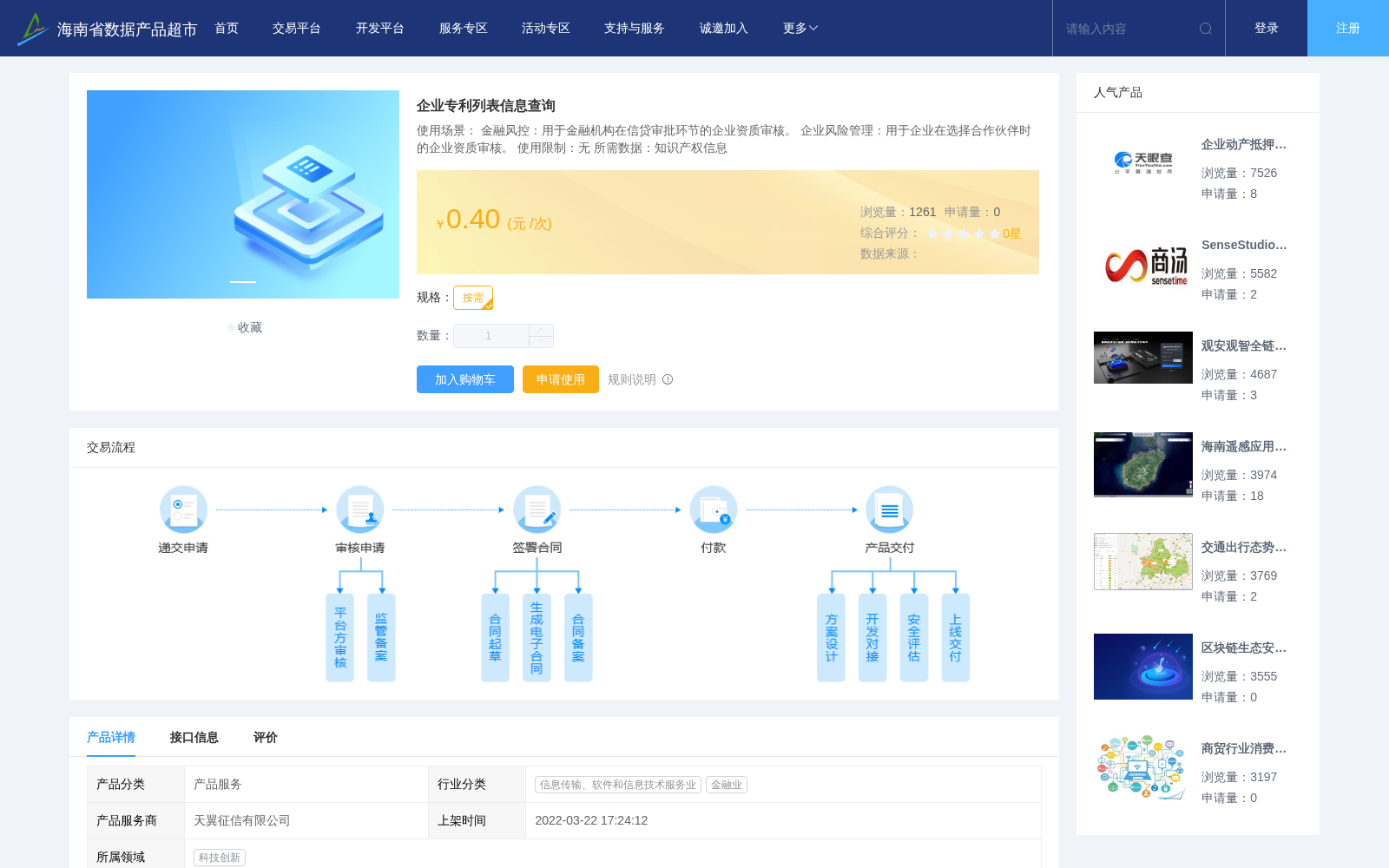This screenshot has height=868, width=1389.
Task: Open 服务专区 navigation item
Action: click(x=464, y=29)
